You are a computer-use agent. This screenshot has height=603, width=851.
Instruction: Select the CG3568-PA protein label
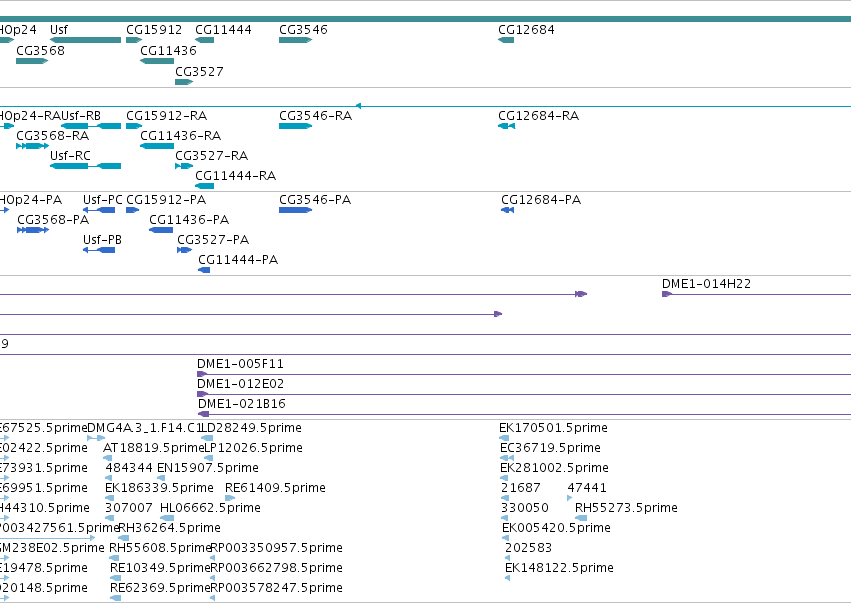pos(53,220)
